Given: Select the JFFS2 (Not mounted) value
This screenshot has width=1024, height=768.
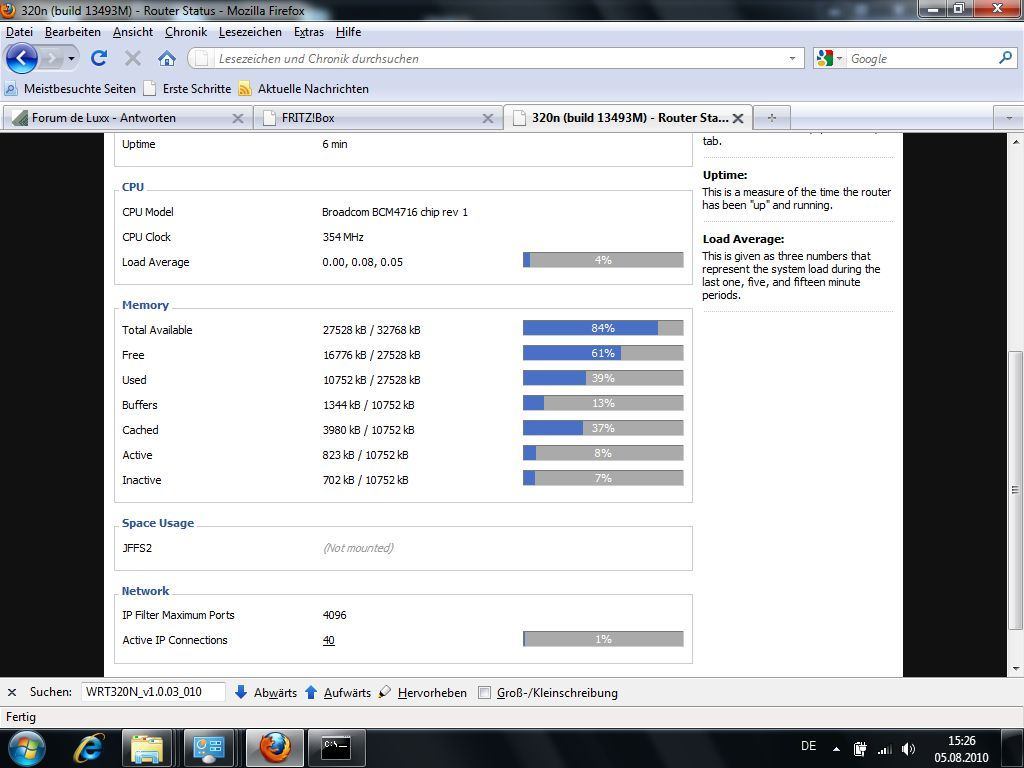Looking at the screenshot, I should (x=358, y=548).
